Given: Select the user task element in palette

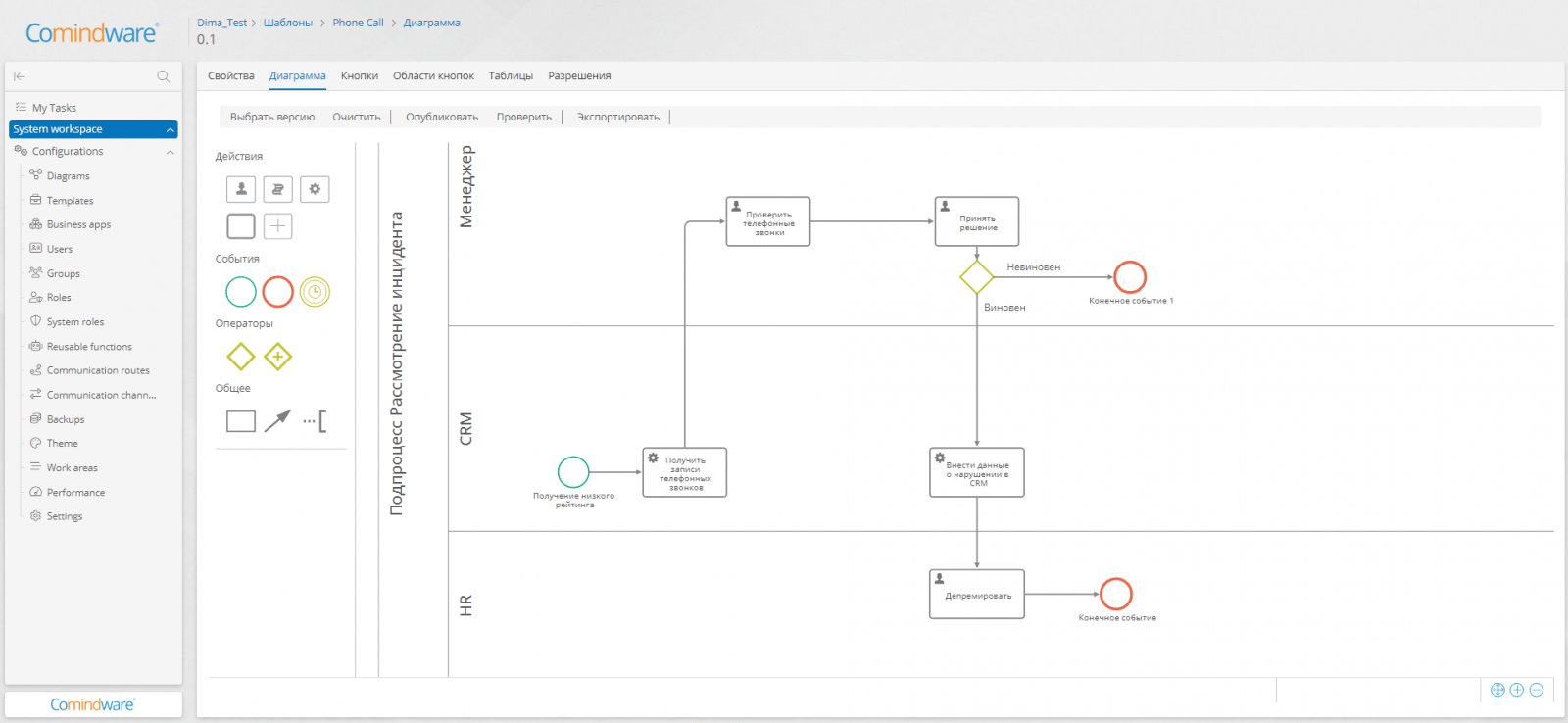Looking at the screenshot, I should tap(241, 189).
